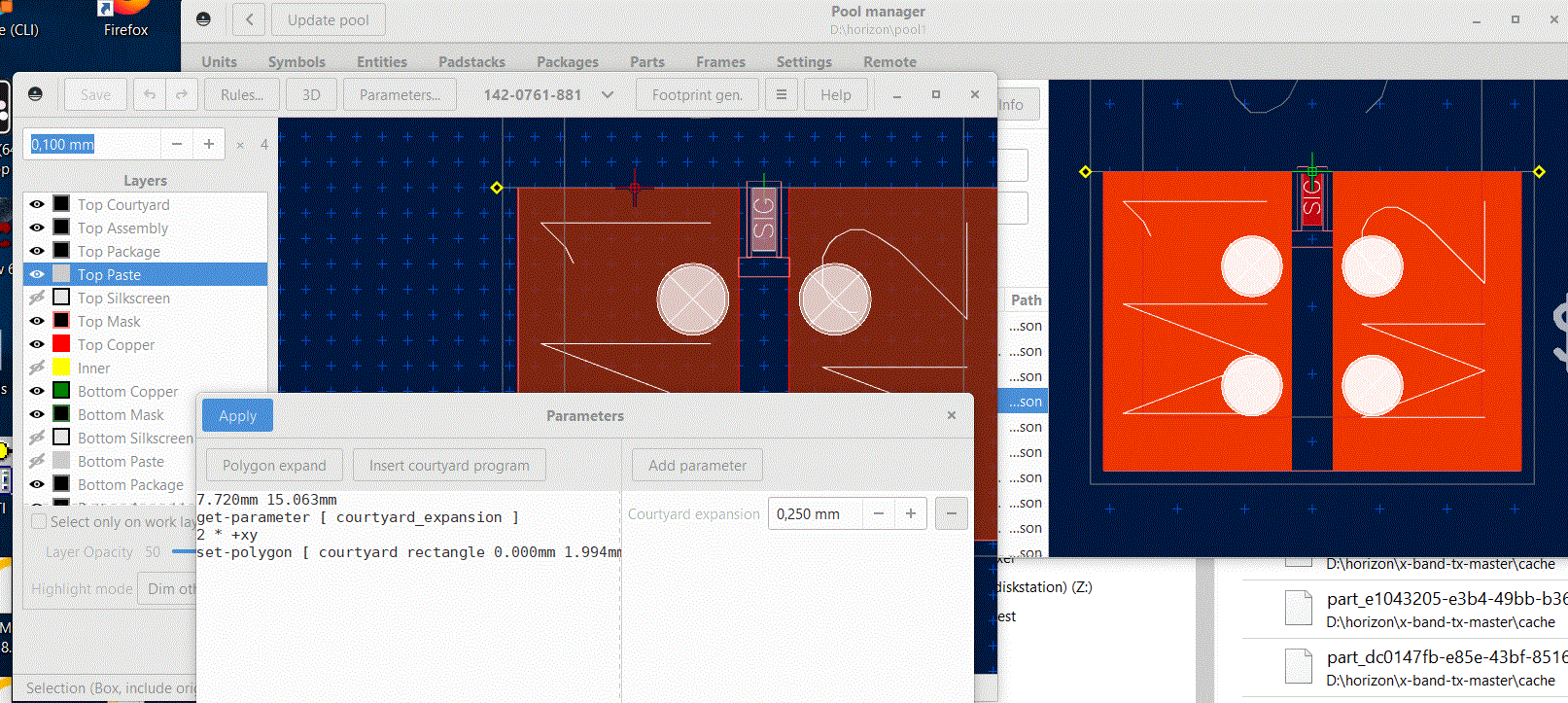The height and width of the screenshot is (703, 1568).
Task: Click the undo arrow in footprint editor
Action: pos(149,94)
